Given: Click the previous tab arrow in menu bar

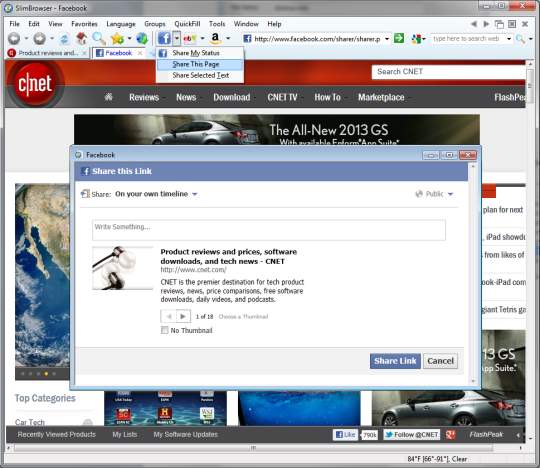Looking at the screenshot, I should click(x=474, y=24).
